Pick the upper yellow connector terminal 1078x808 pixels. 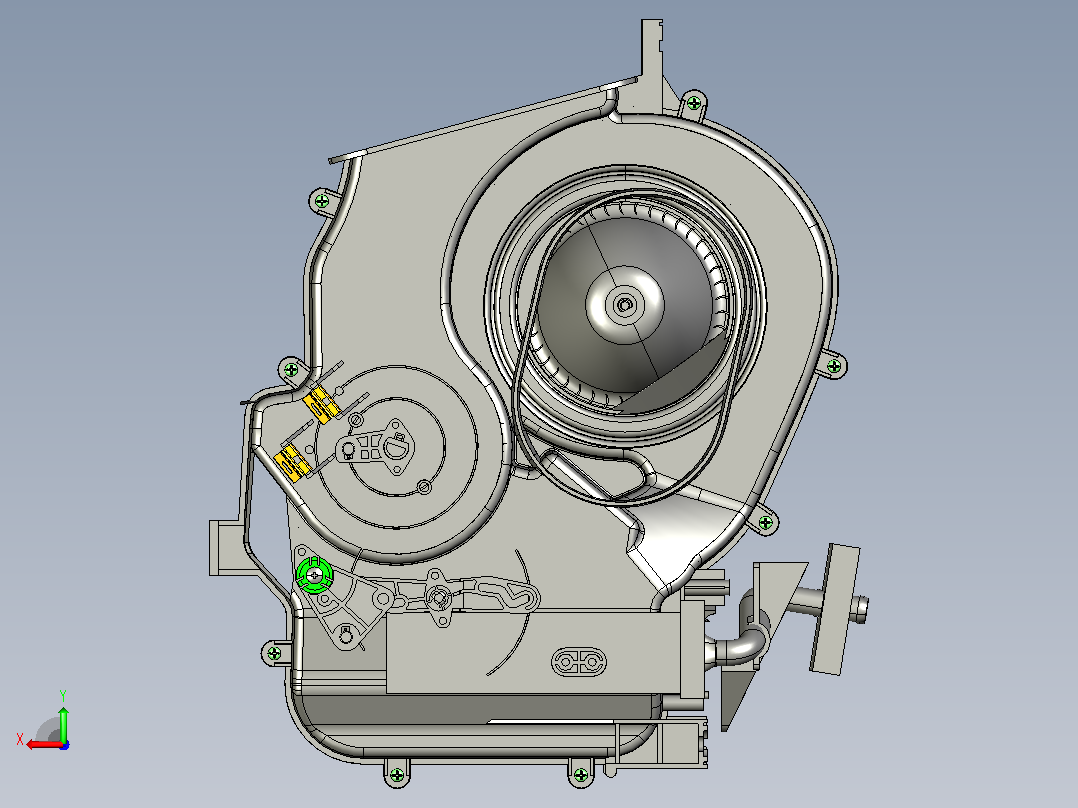click(321, 403)
